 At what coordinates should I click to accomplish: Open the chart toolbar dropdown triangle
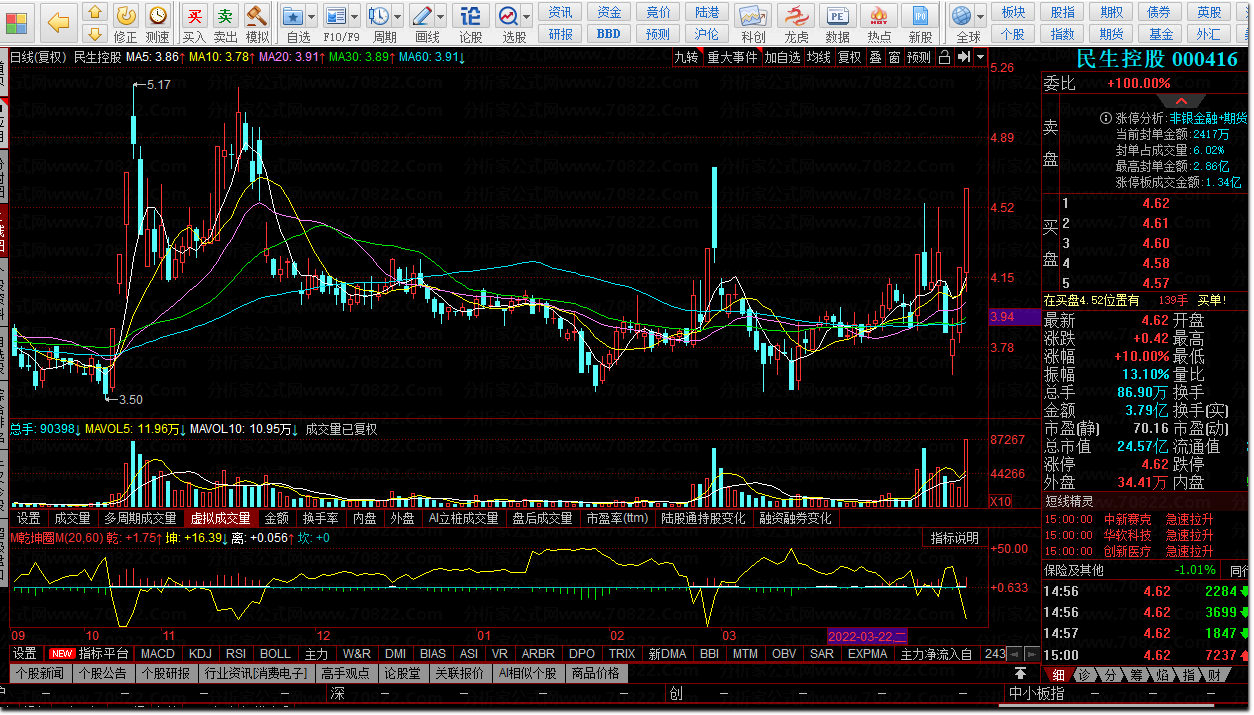(981, 58)
